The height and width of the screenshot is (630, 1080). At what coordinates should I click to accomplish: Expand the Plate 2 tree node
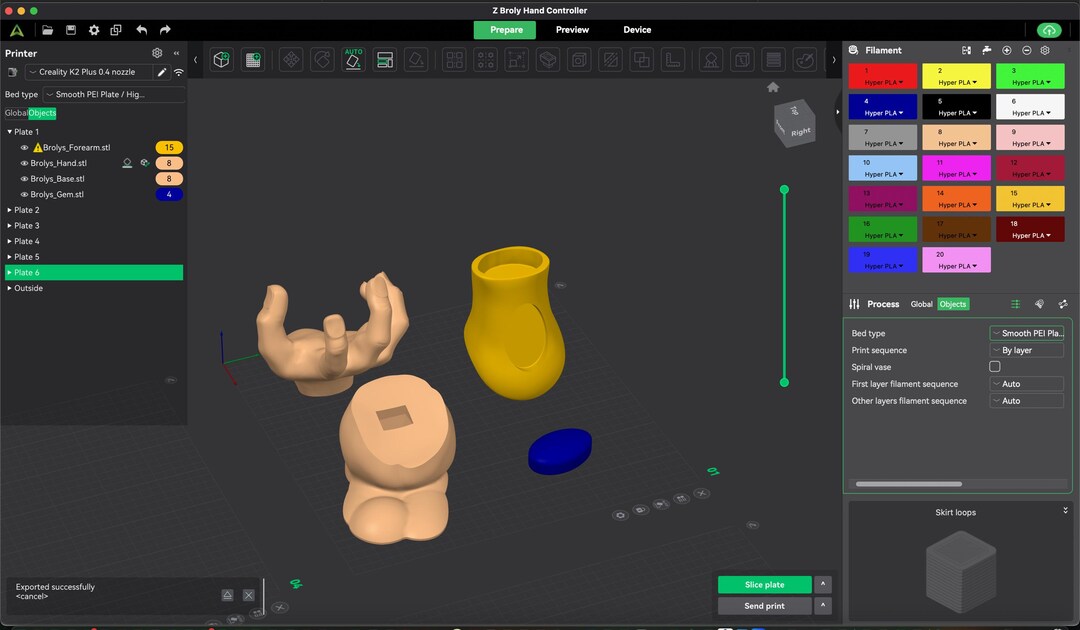click(x=10, y=210)
